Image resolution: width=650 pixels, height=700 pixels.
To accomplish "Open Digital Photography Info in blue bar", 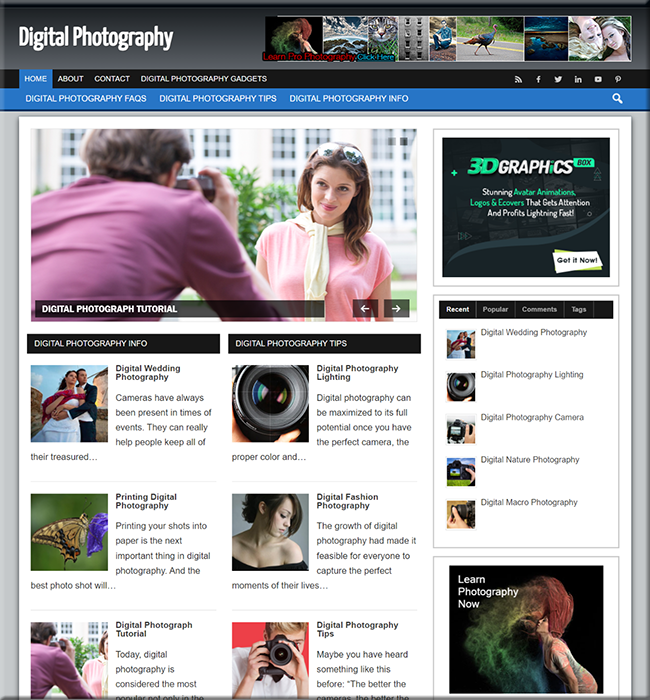I will click(x=349, y=99).
